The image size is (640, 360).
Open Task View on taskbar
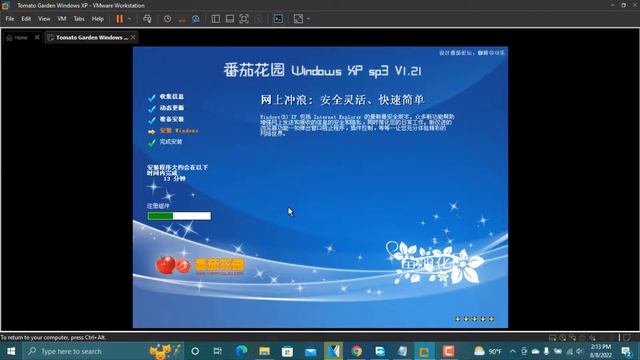tap(218, 351)
